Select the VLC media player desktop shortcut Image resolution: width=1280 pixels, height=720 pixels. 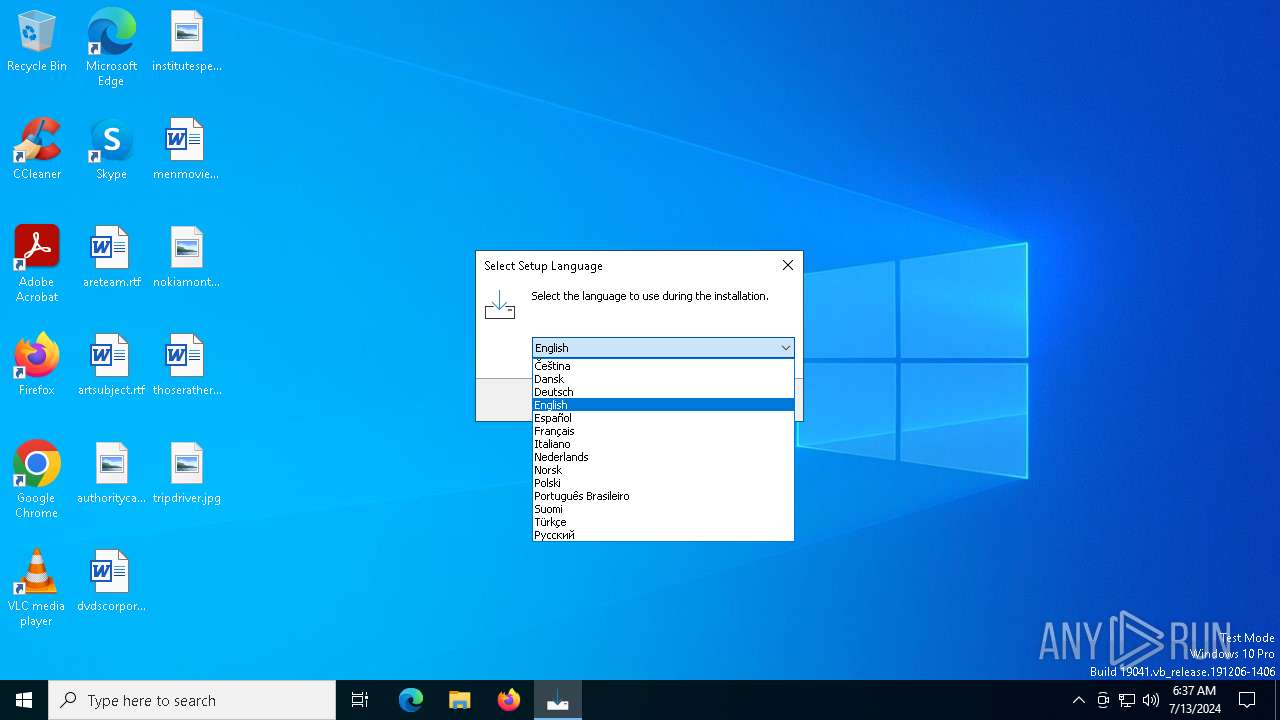point(37,588)
